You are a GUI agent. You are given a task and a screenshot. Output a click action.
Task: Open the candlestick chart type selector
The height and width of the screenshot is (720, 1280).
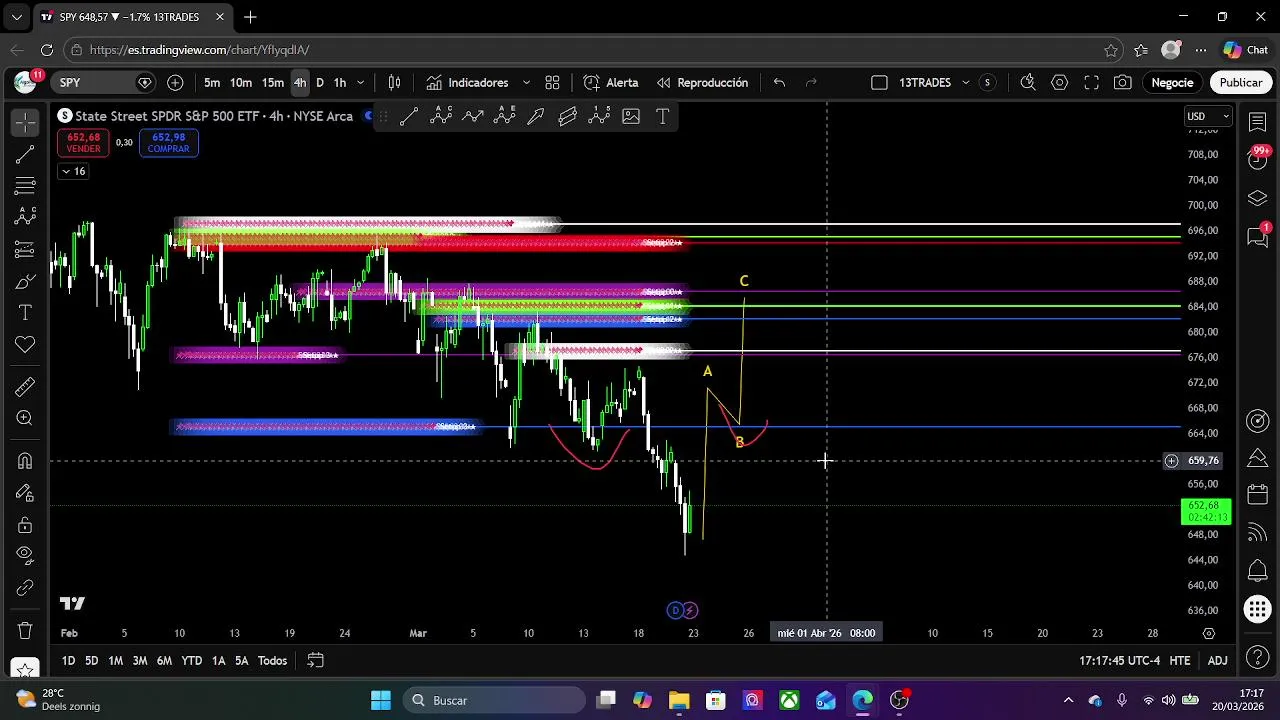click(394, 83)
